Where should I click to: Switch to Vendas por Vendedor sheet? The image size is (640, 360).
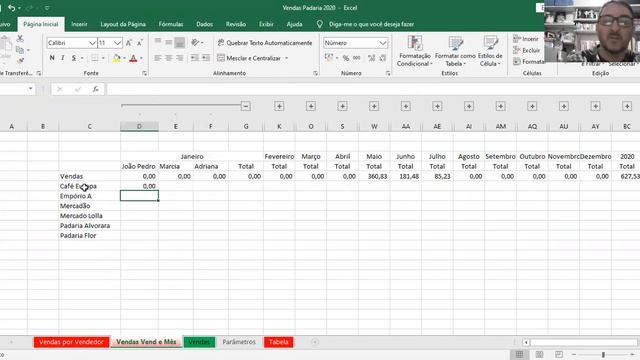(x=71, y=342)
